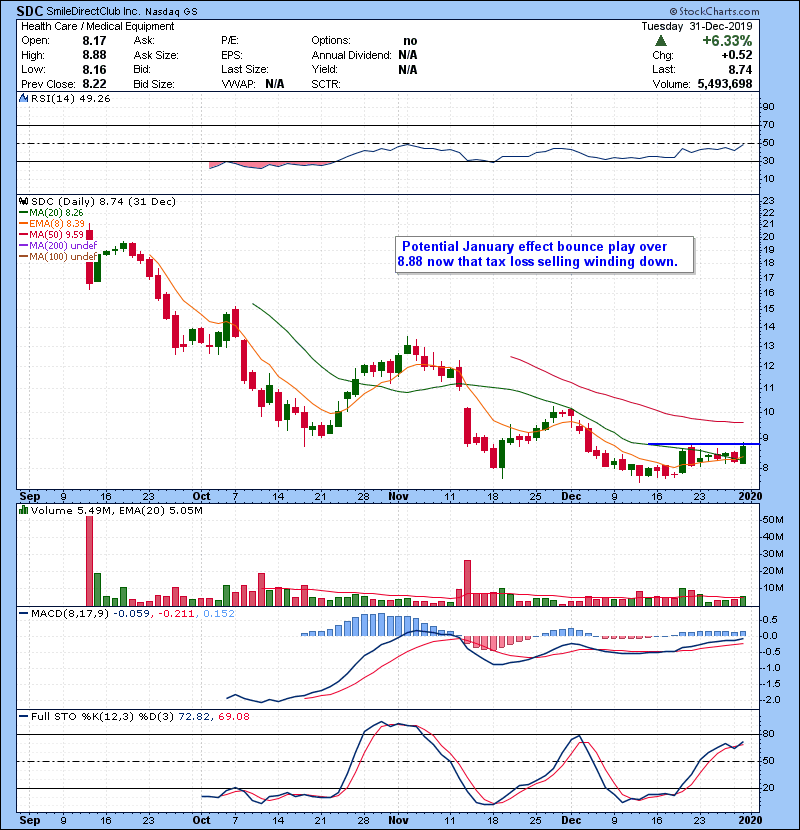Click the SmileDirectClub Inc. company name
This screenshot has height=830, width=800.
click(94, 12)
